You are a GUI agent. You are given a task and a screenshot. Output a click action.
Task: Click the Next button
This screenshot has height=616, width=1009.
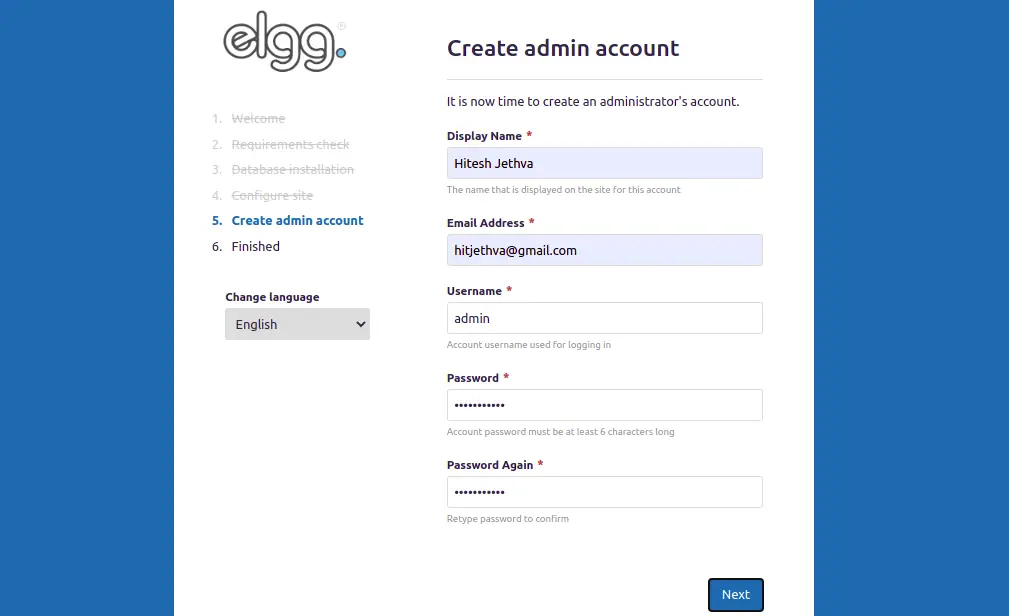pyautogui.click(x=736, y=595)
